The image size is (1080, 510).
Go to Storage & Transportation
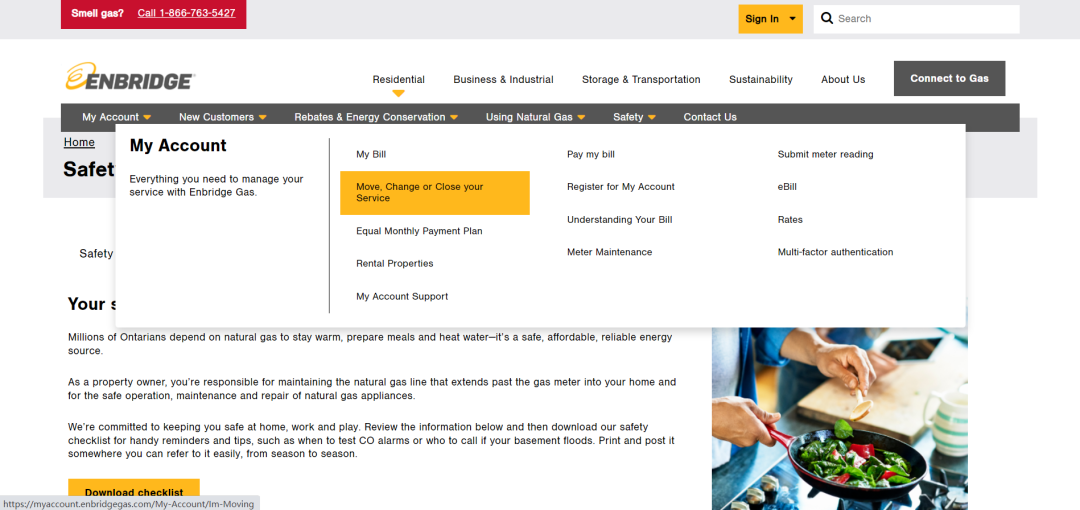pos(641,79)
